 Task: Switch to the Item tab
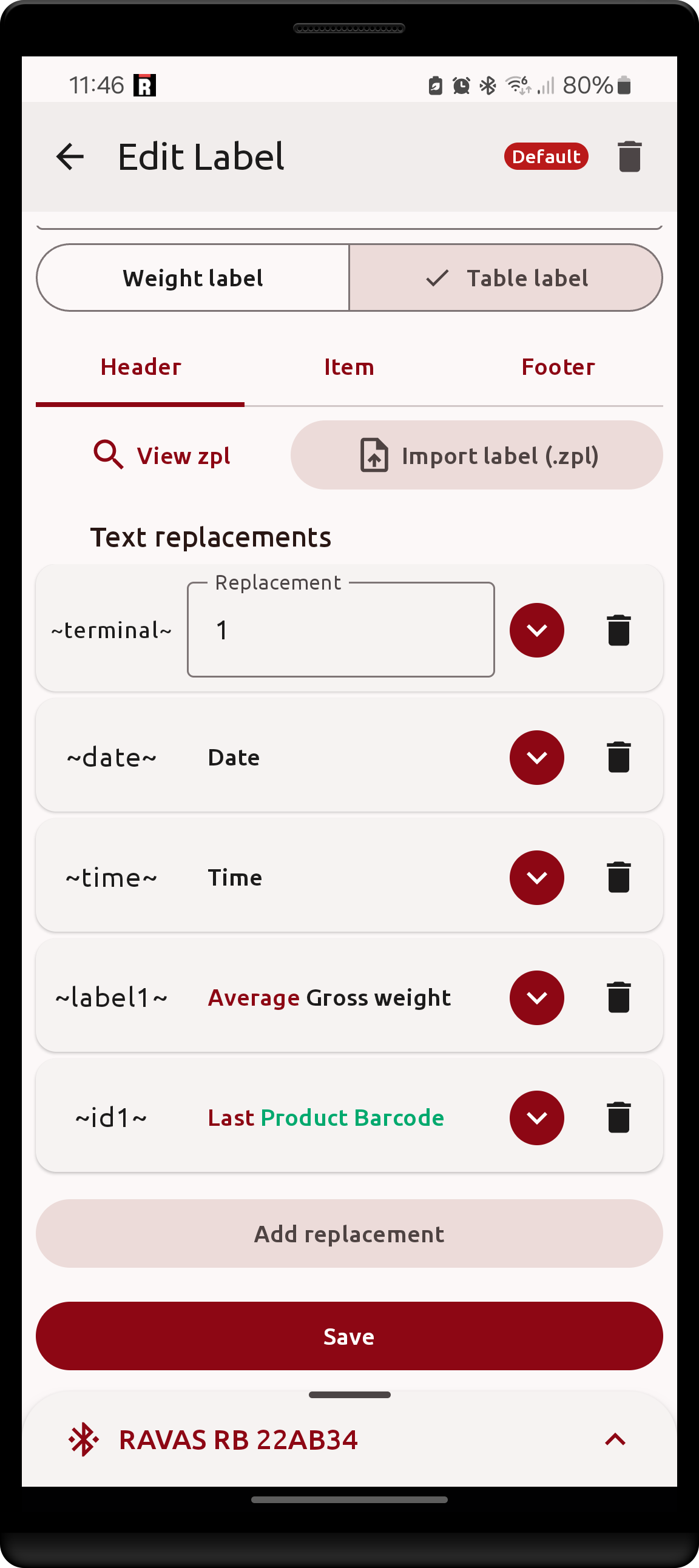[349, 367]
